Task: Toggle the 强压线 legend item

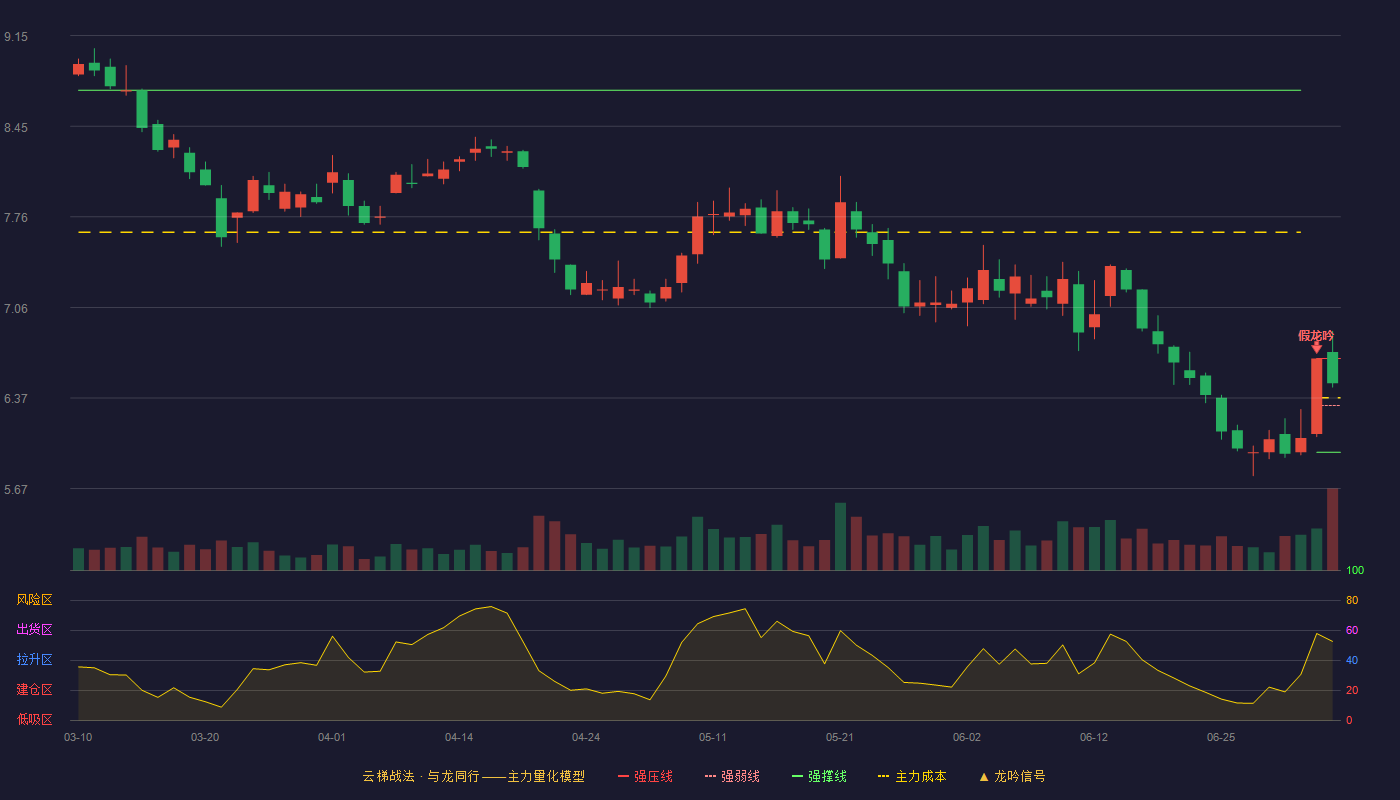Action: pyautogui.click(x=645, y=776)
